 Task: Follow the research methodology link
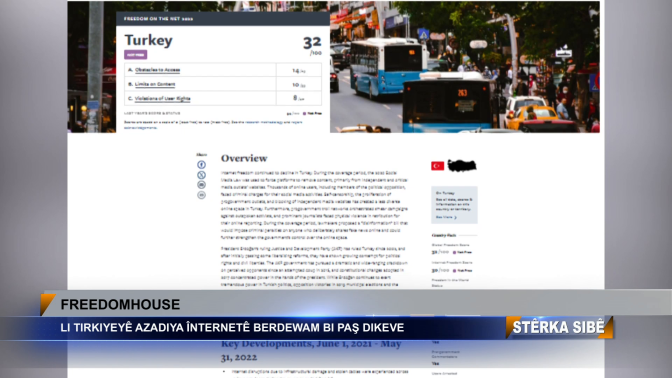pos(264,122)
